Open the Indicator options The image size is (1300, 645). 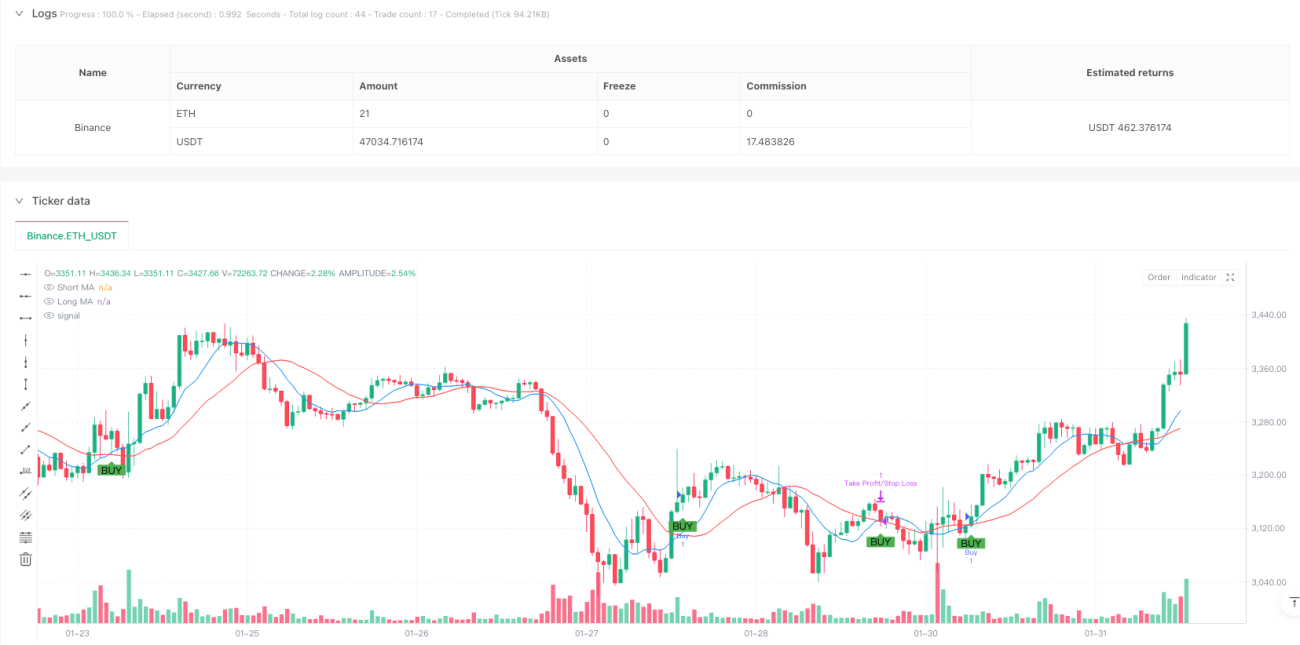tap(1198, 277)
